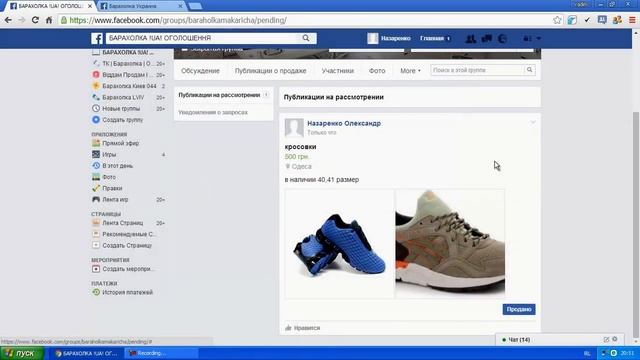Open the Фото group tab
Image resolution: width=640 pixels, height=360 pixels.
point(377,71)
